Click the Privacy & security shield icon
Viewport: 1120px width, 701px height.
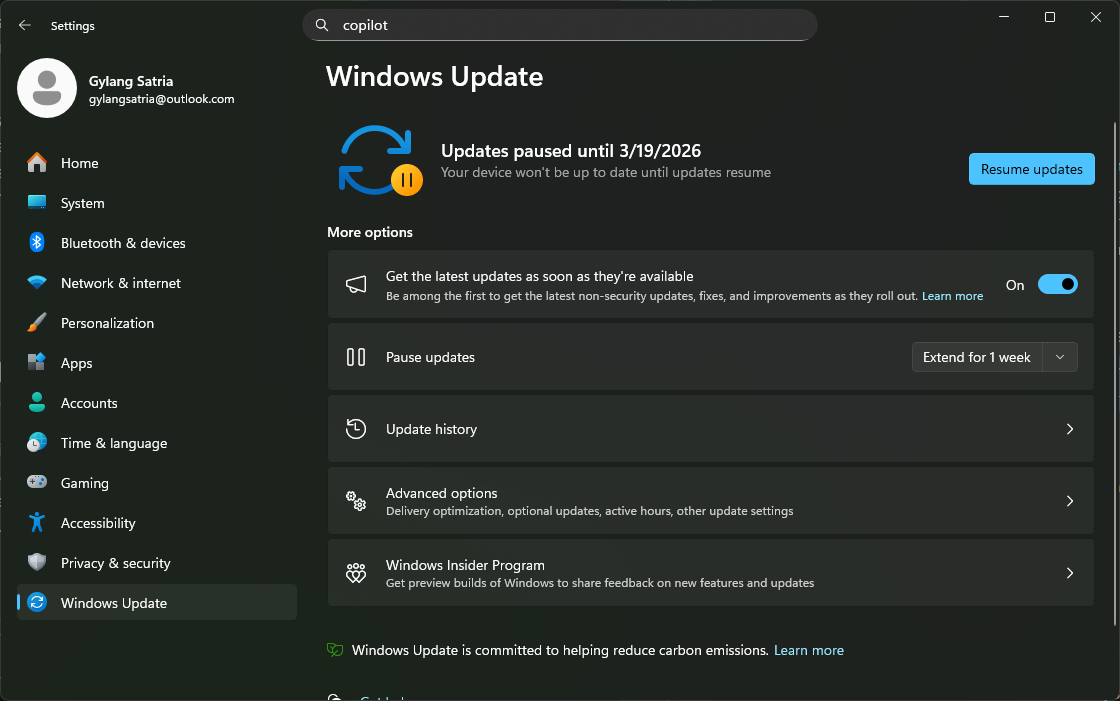[x=37, y=563]
